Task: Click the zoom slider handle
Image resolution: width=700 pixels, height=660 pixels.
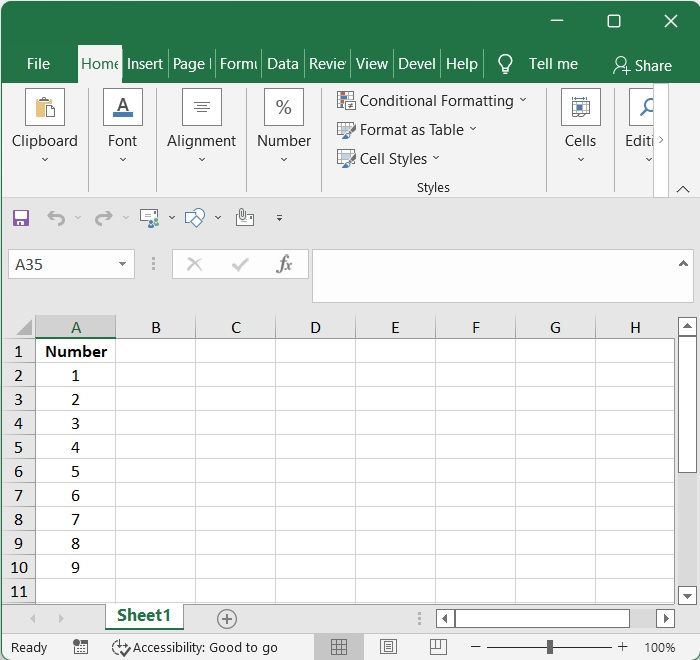Action: pyautogui.click(x=549, y=647)
